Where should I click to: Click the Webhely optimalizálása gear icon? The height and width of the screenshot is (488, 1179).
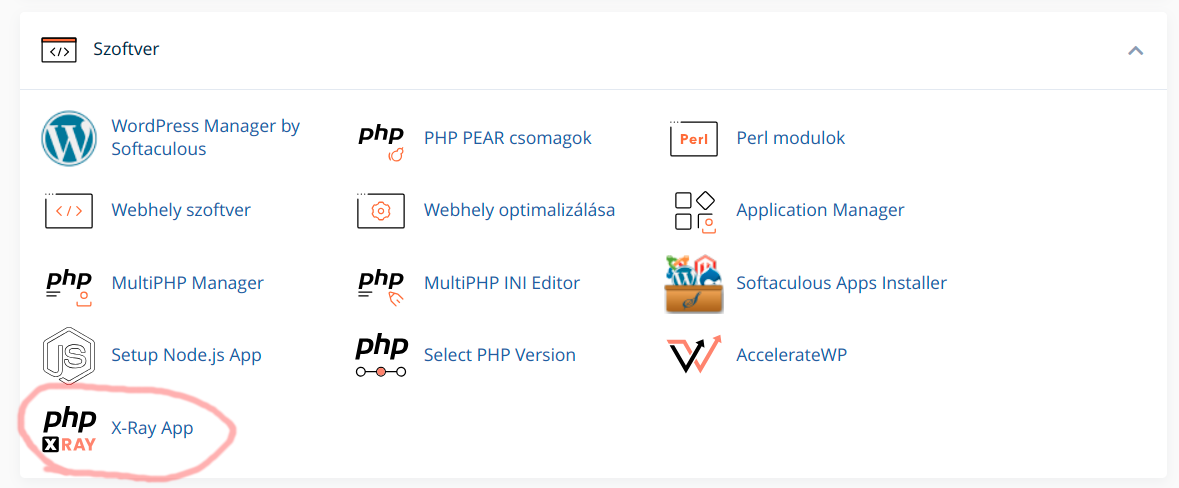click(x=380, y=211)
